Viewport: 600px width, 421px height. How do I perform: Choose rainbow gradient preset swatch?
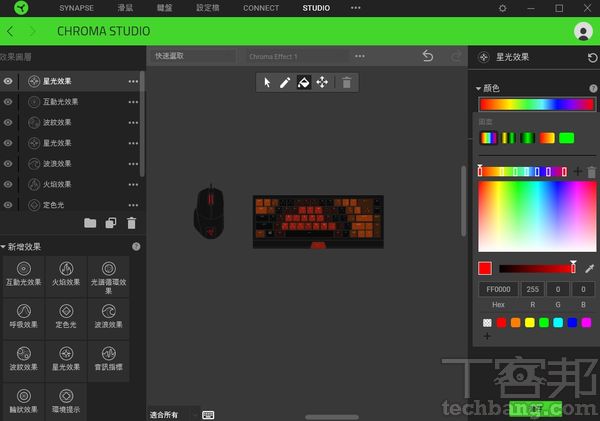pos(489,138)
